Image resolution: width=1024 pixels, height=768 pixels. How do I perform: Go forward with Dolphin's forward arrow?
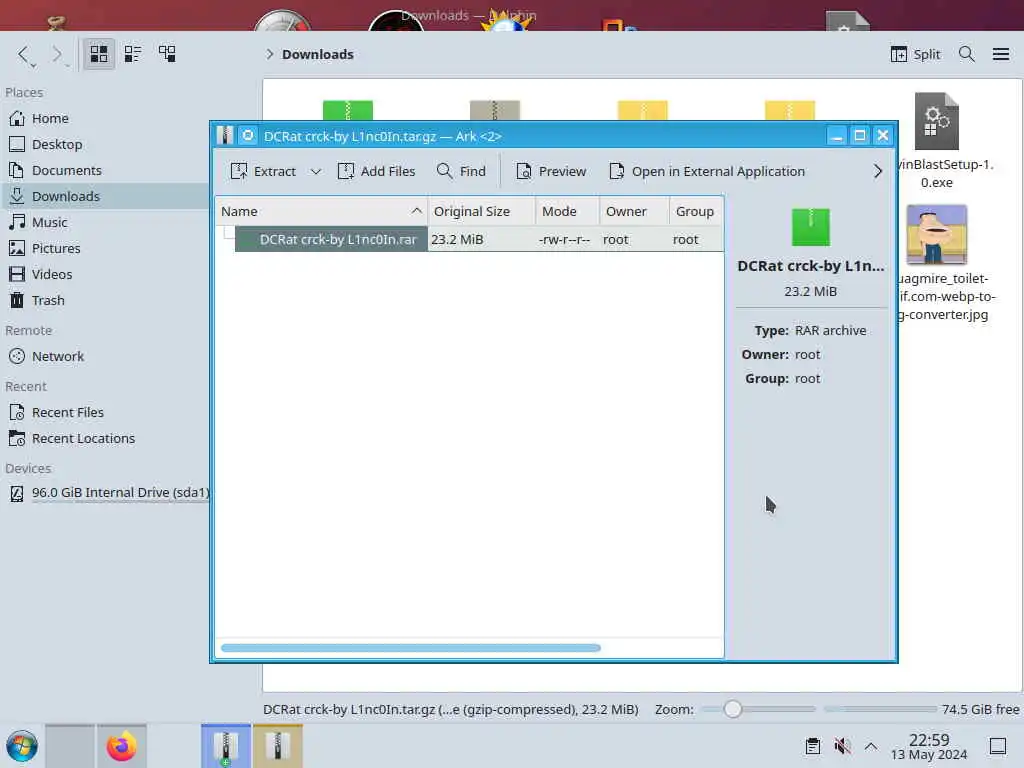pos(59,55)
